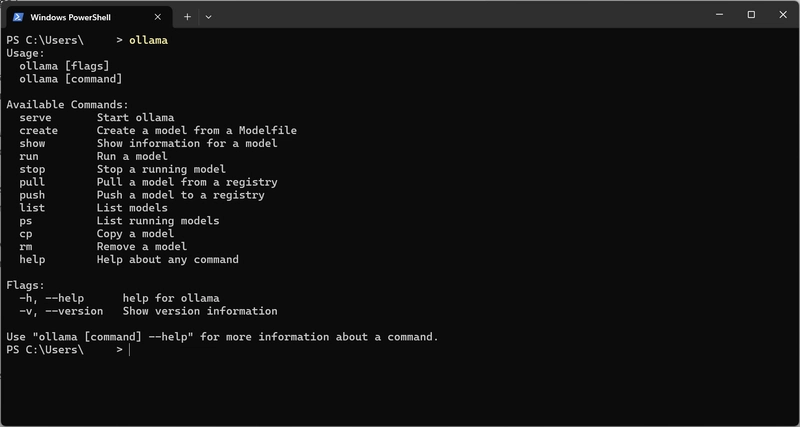Open a new terminal tab

click(187, 16)
